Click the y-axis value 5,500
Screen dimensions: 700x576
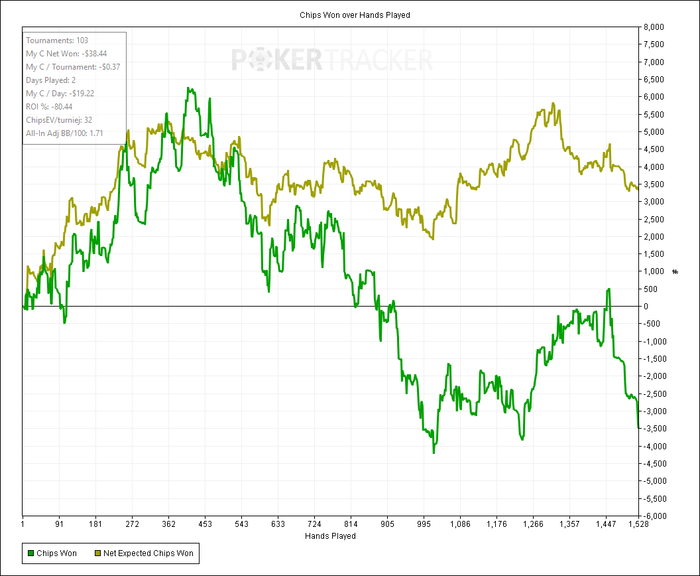pyautogui.click(x=654, y=115)
